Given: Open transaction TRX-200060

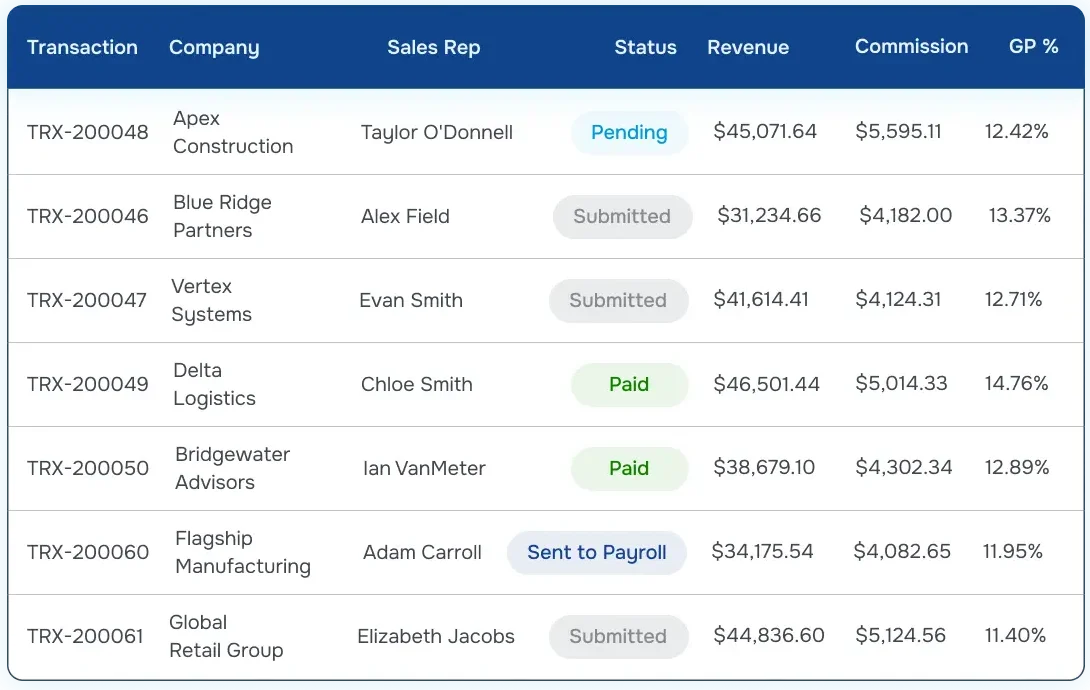Looking at the screenshot, I should pos(88,552).
